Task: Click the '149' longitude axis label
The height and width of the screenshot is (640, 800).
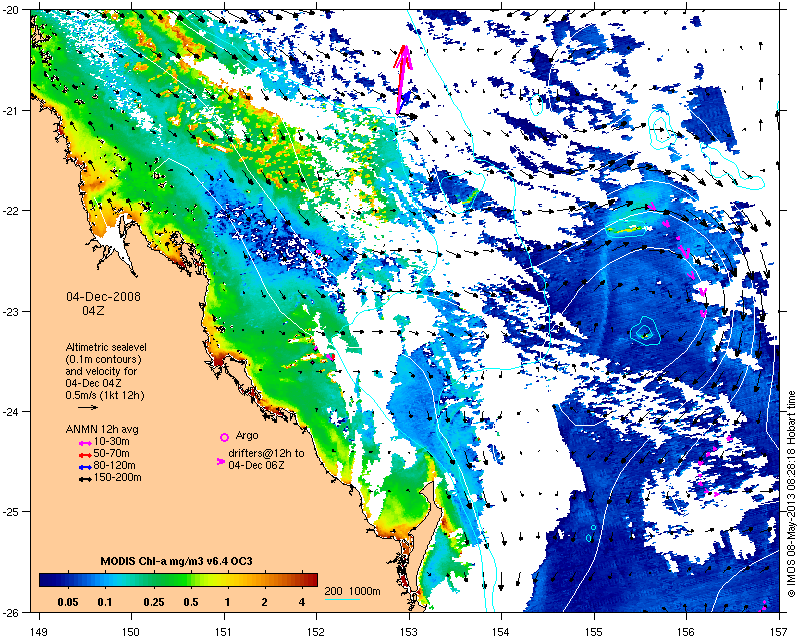Action: click(39, 632)
